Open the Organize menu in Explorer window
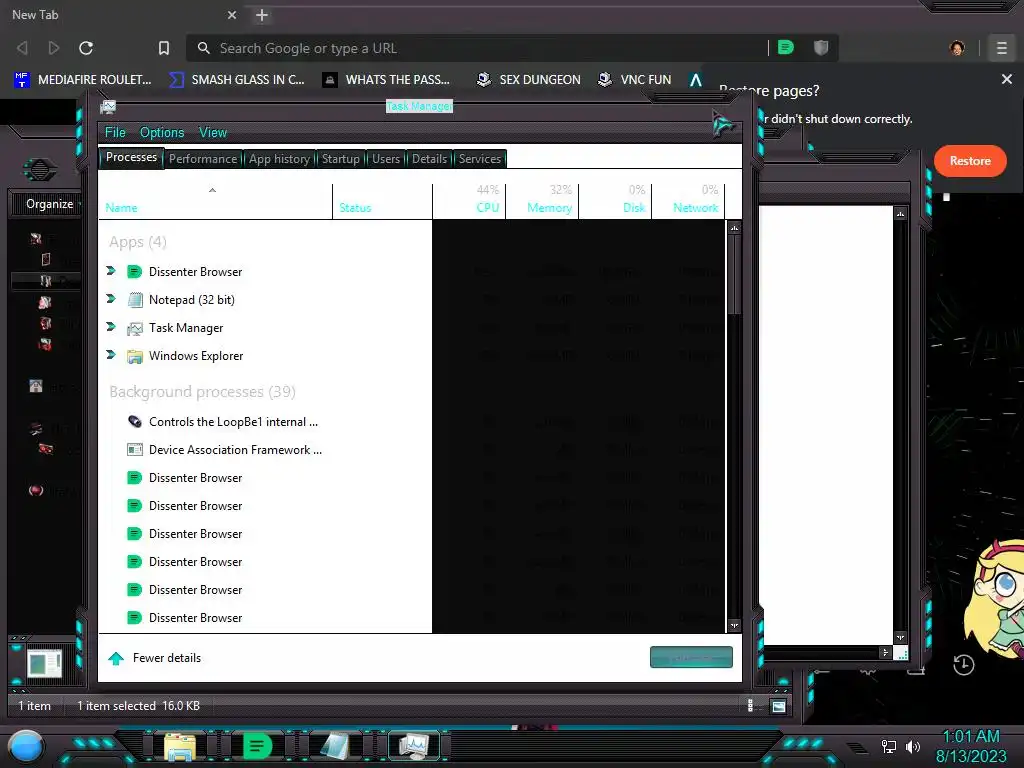Screen dimensions: 1024x768 pyautogui.click(x=50, y=204)
